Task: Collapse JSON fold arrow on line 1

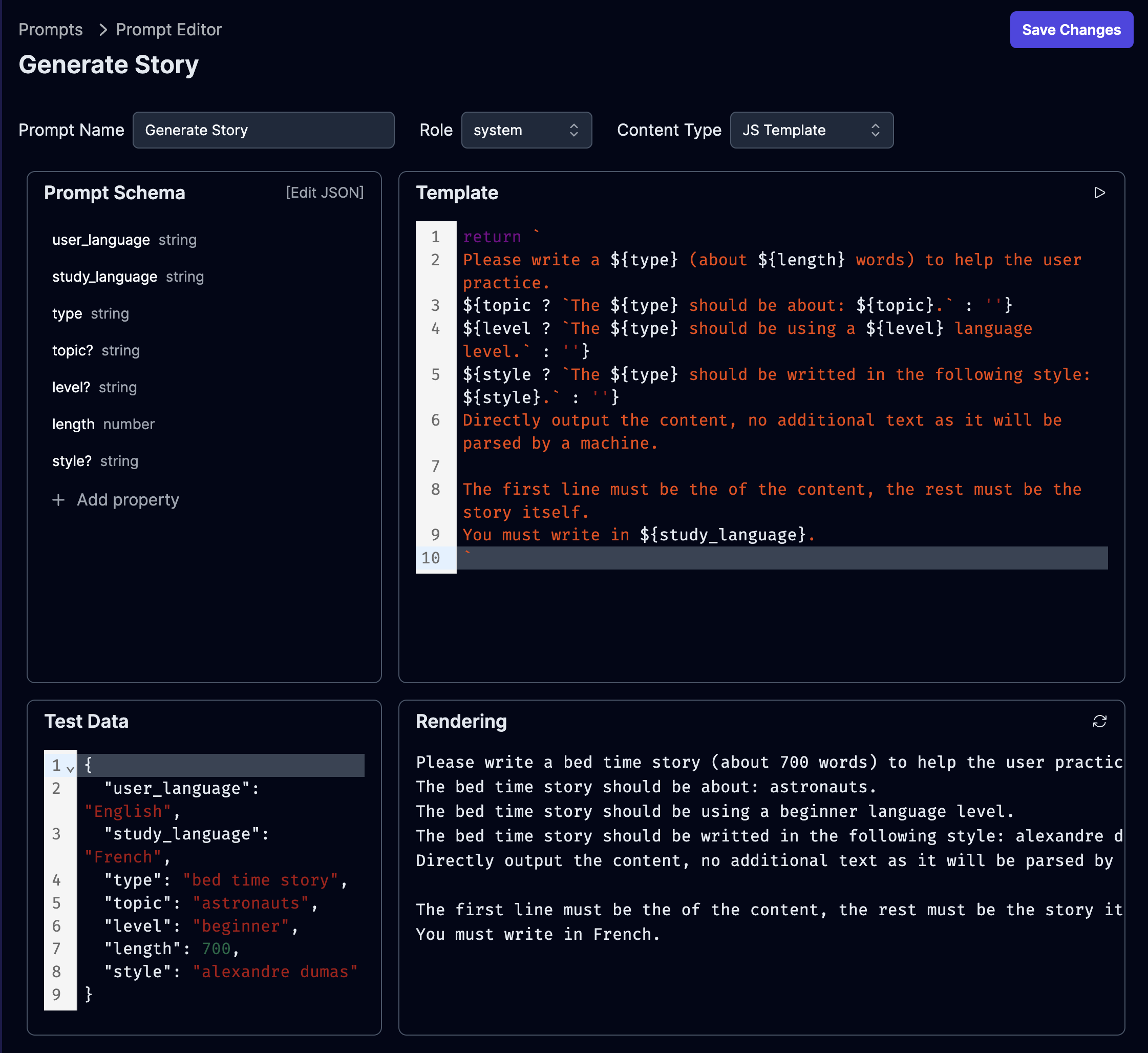Action: click(x=70, y=768)
